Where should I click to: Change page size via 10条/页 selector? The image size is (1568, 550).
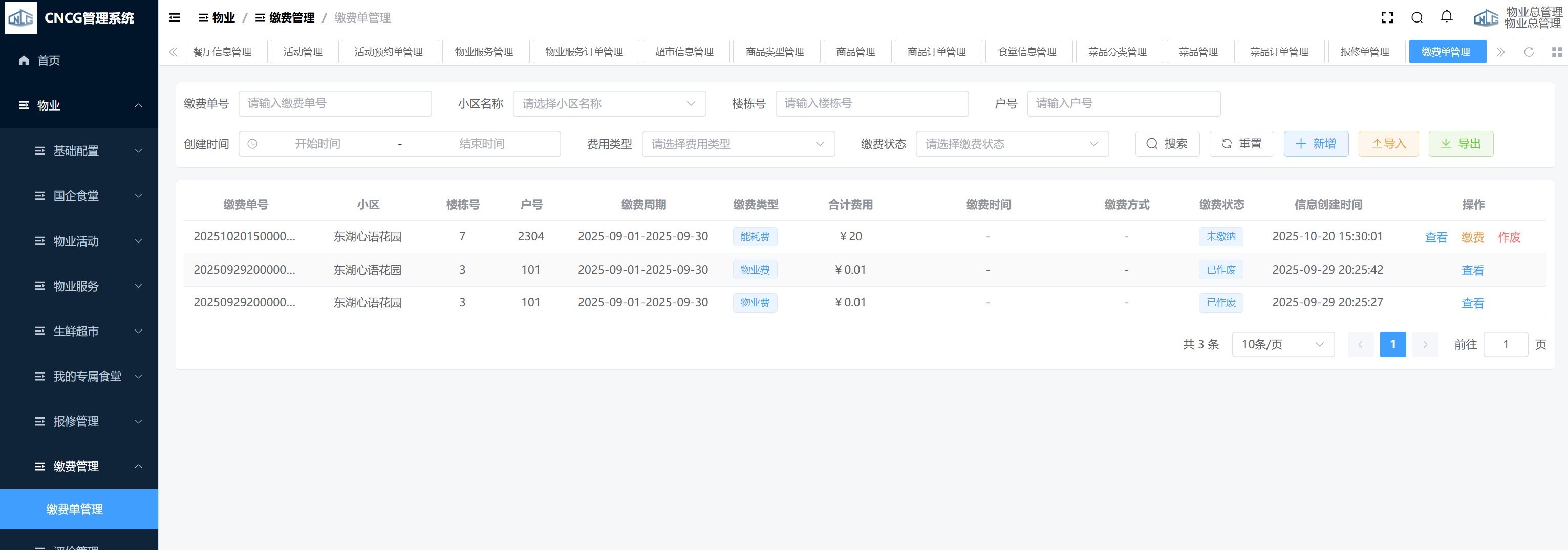point(1282,344)
